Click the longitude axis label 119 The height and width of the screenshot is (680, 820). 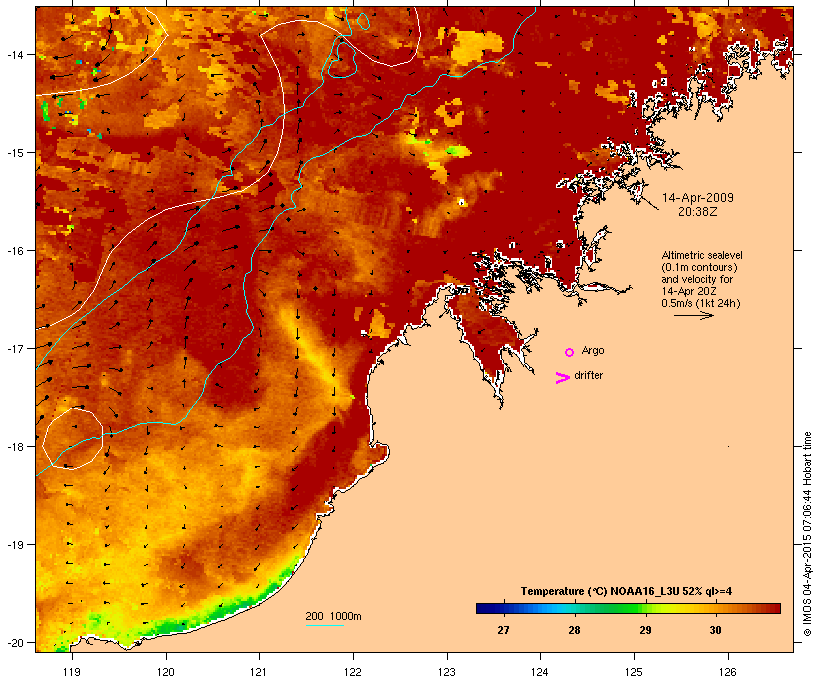tap(72, 672)
